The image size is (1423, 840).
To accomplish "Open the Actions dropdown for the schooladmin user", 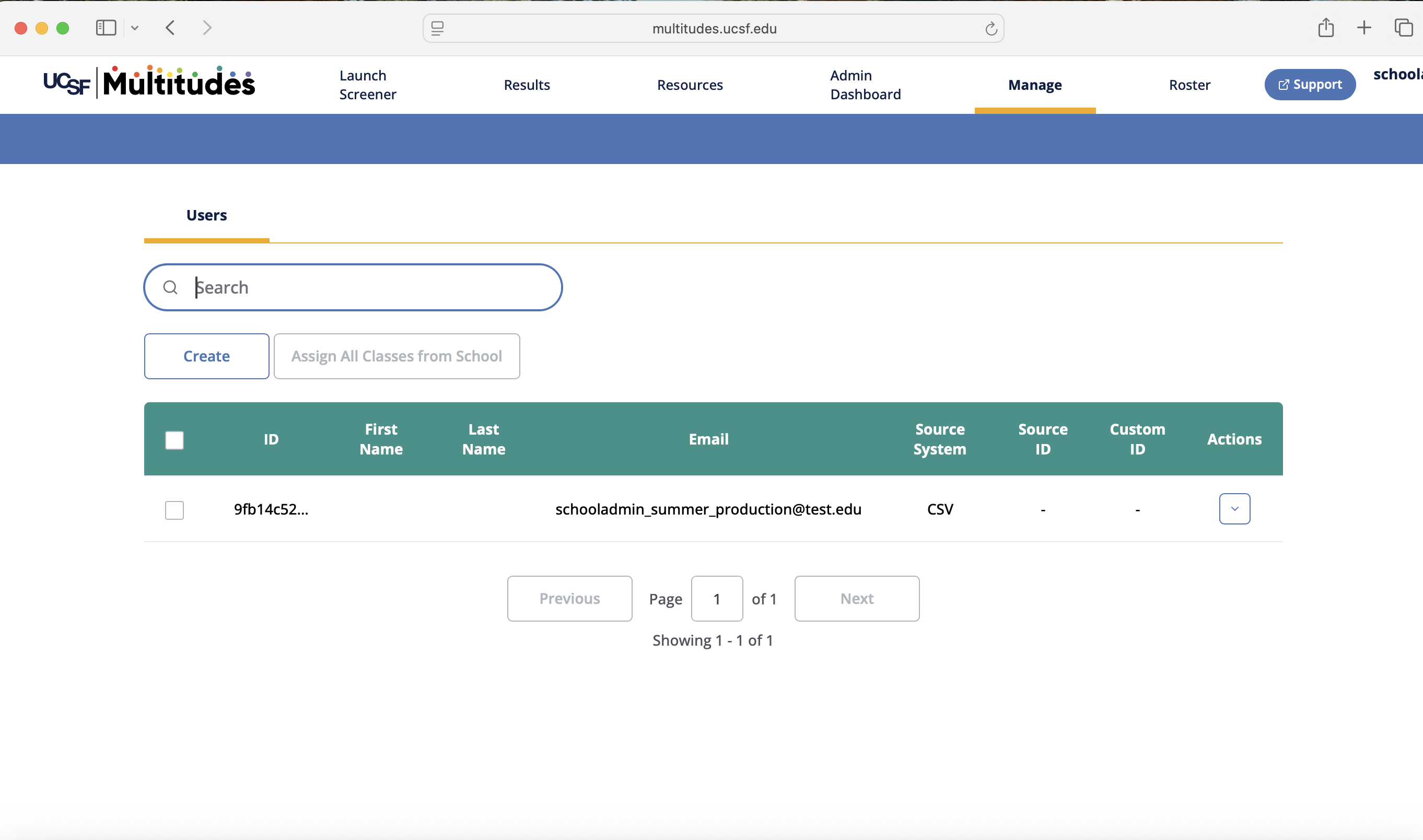I will 1234,508.
